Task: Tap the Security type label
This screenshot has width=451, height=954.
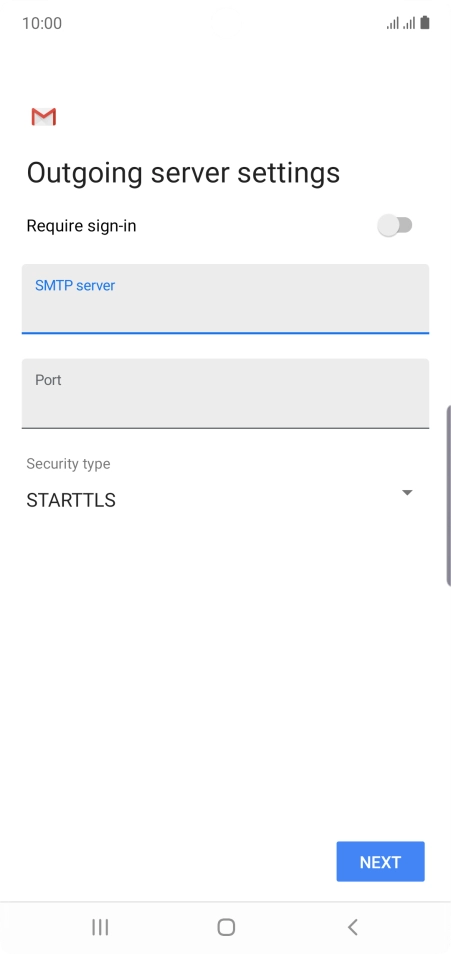Action: click(x=68, y=464)
